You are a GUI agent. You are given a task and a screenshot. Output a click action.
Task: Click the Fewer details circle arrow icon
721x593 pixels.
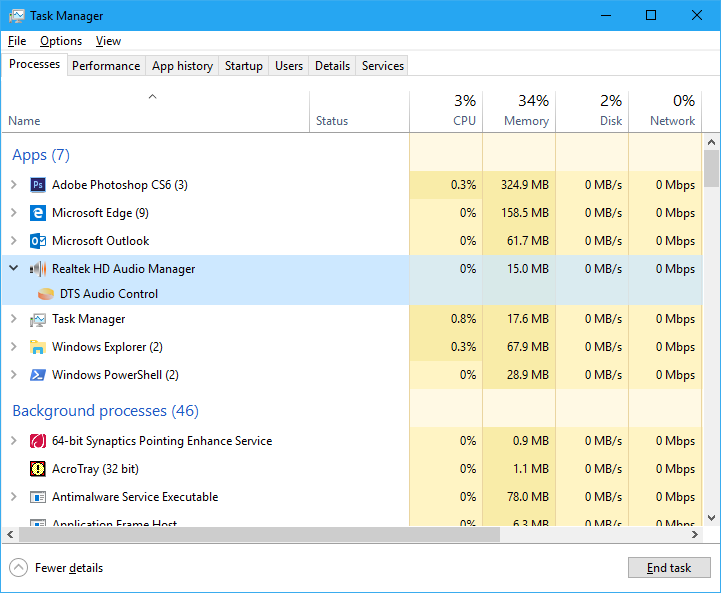[18, 568]
